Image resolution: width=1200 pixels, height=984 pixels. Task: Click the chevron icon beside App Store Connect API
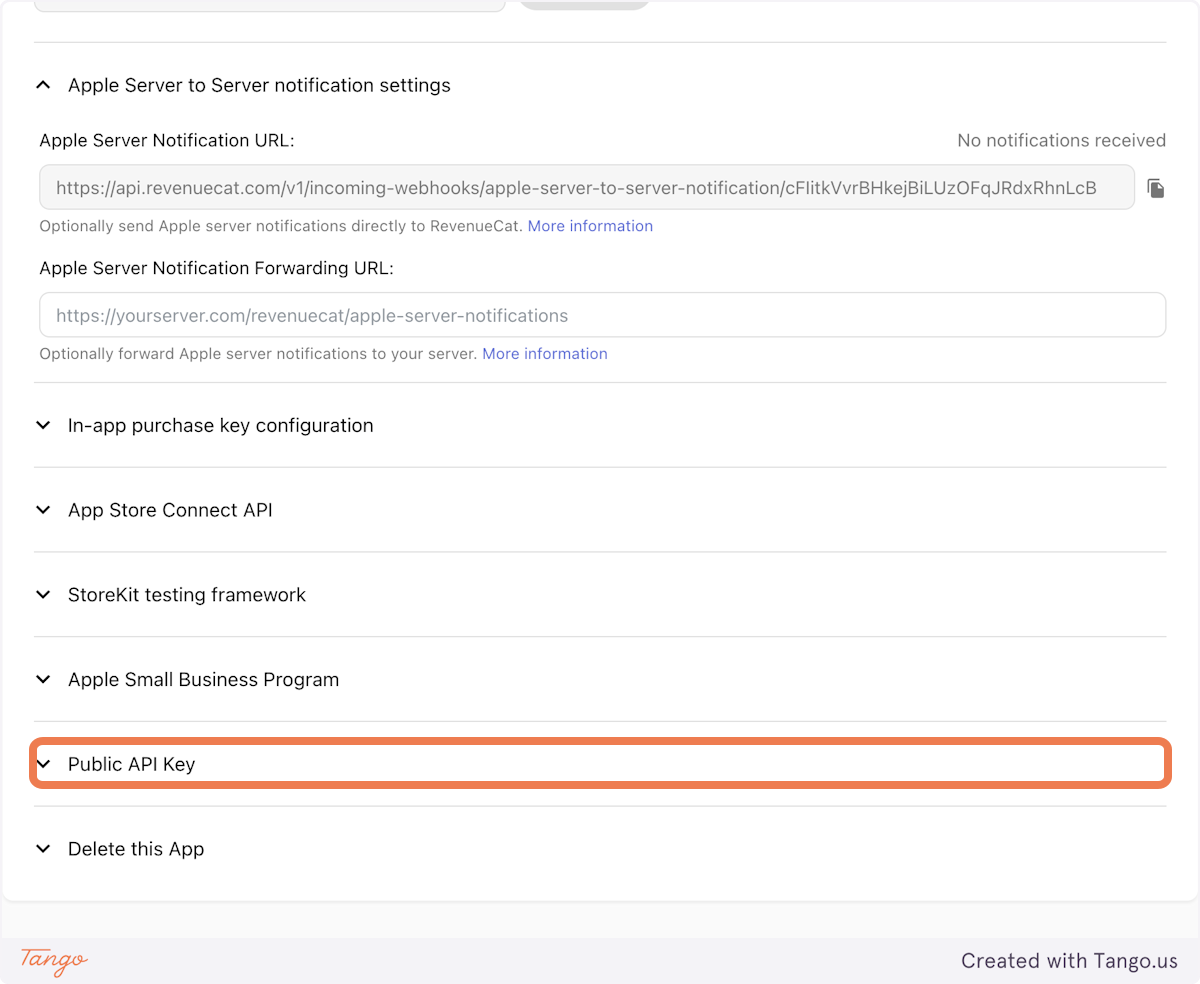(x=43, y=511)
